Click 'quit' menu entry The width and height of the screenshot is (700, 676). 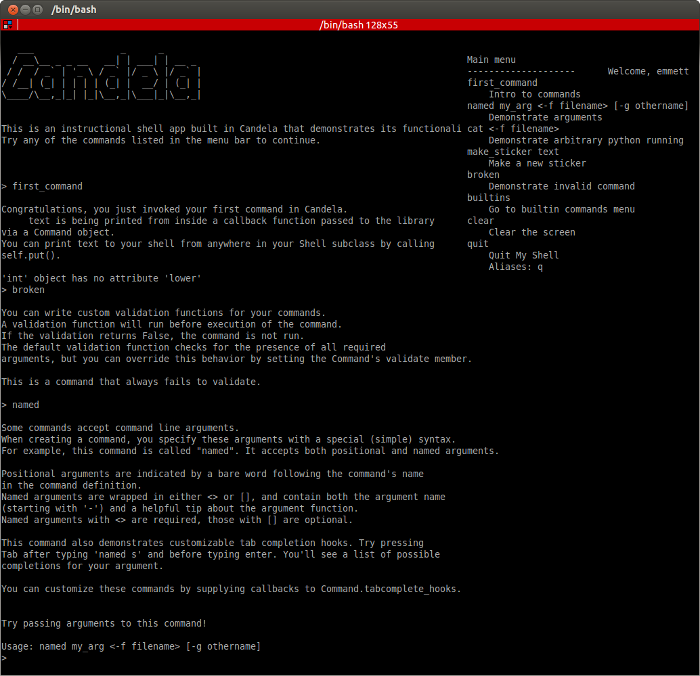click(x=478, y=244)
